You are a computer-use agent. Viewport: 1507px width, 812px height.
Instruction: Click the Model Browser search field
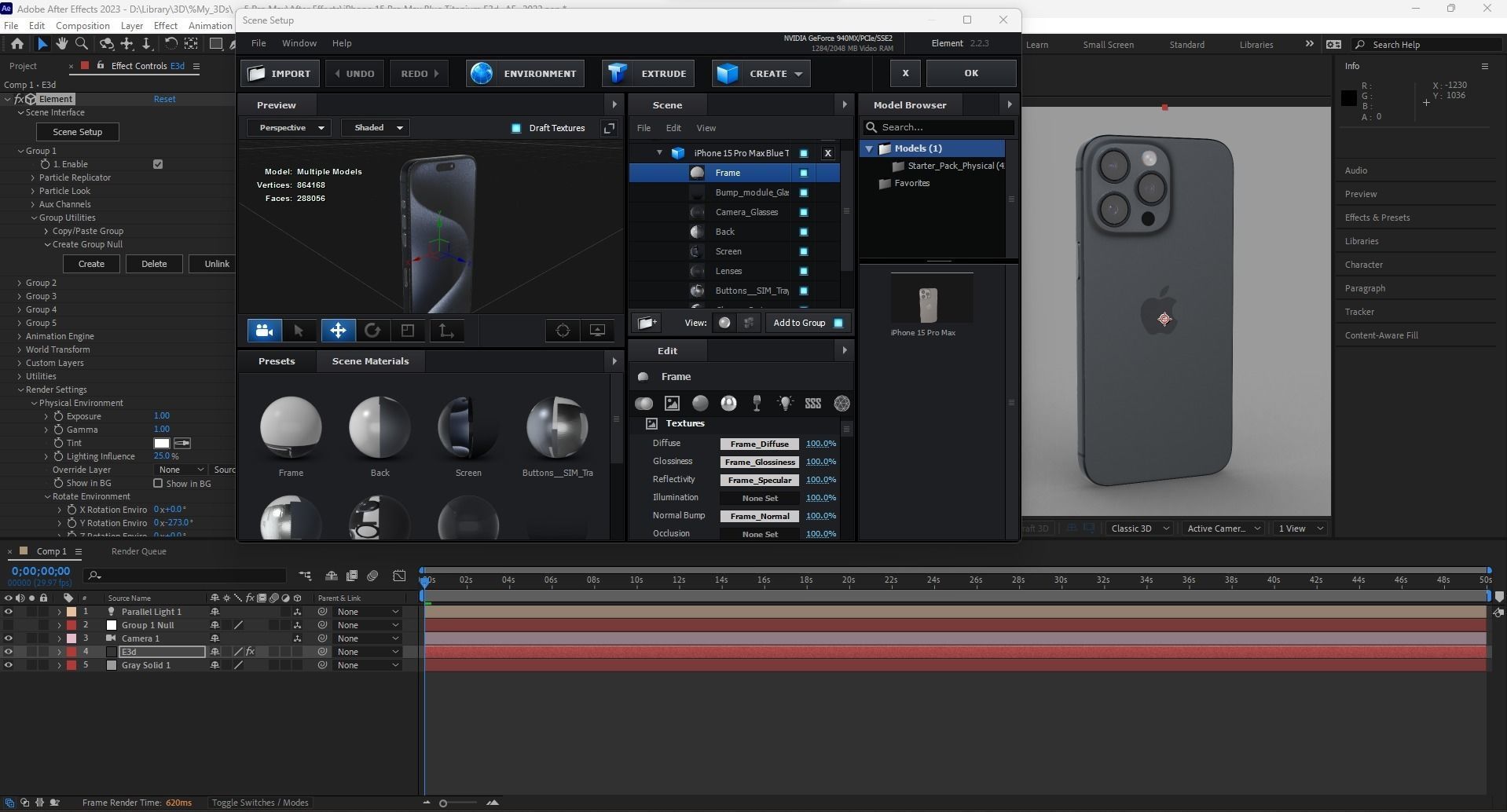point(939,127)
